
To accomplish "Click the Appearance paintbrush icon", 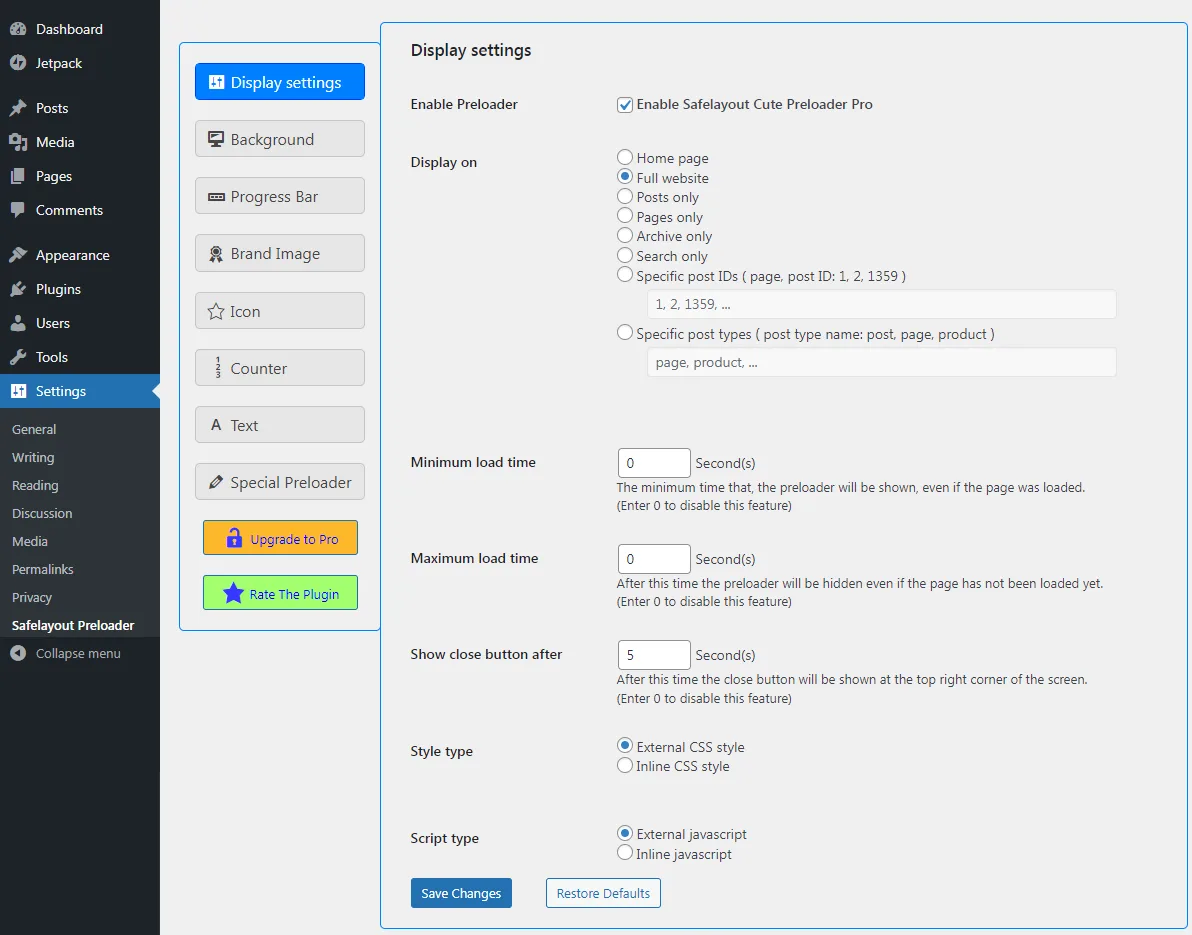I will pos(18,255).
